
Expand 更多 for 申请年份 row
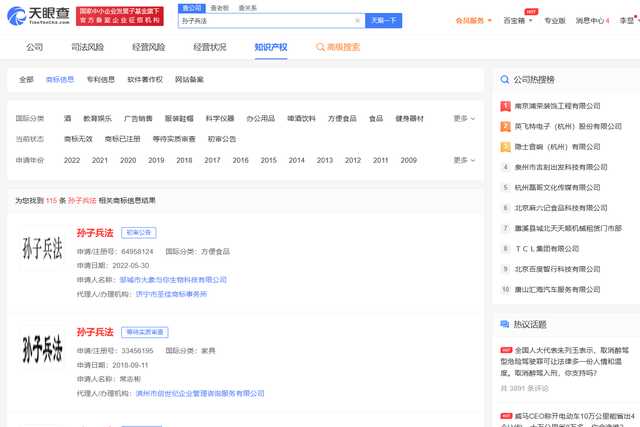463,160
